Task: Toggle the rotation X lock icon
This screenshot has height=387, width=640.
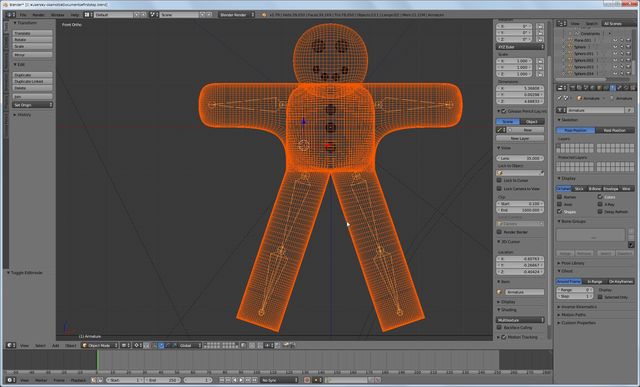Action: coord(540,27)
